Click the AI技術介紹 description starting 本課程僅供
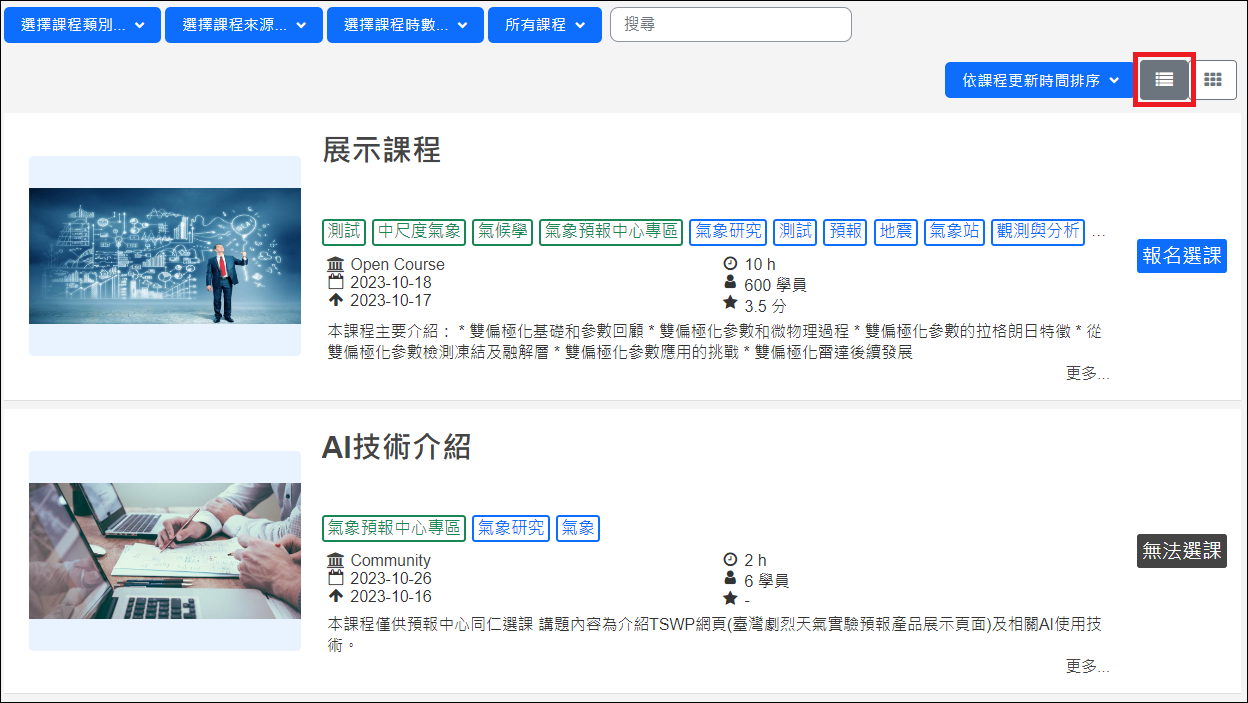Viewport: 1248px width, 703px height. click(x=715, y=635)
